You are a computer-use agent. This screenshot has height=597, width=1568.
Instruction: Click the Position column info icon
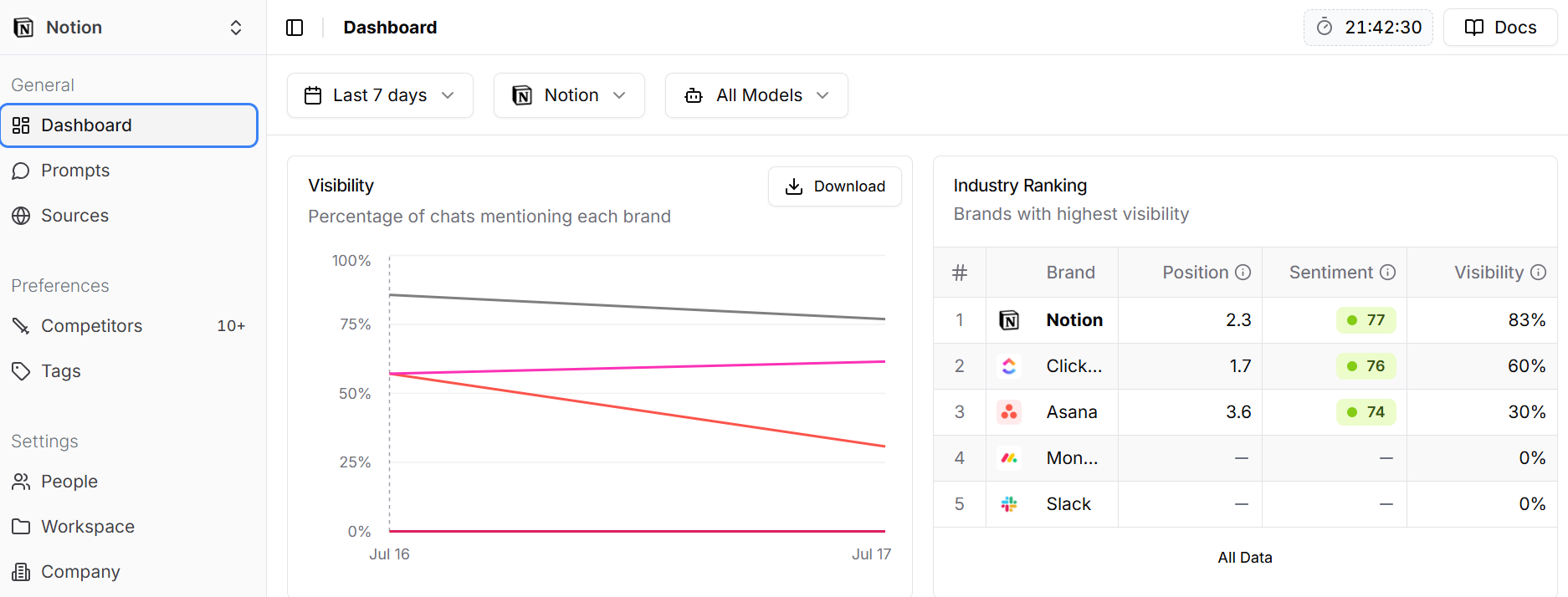(x=1243, y=273)
